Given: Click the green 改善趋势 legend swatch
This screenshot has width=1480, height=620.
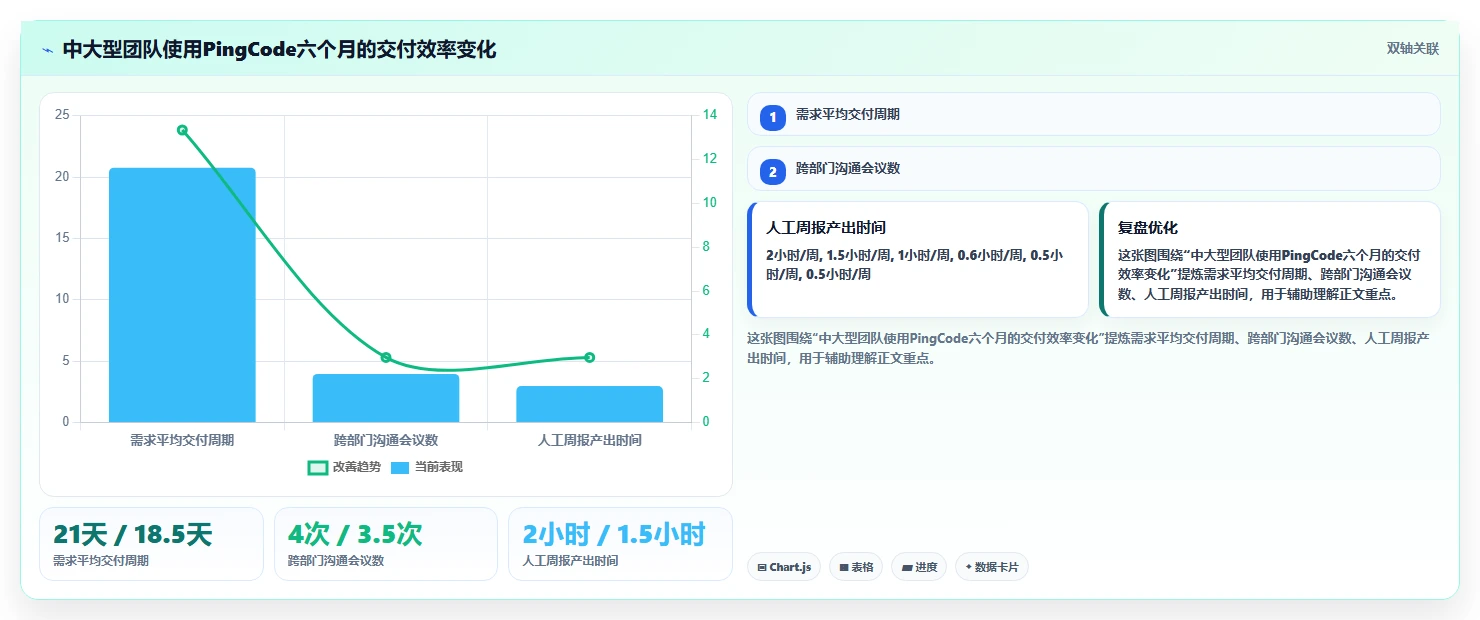Looking at the screenshot, I should [317, 467].
